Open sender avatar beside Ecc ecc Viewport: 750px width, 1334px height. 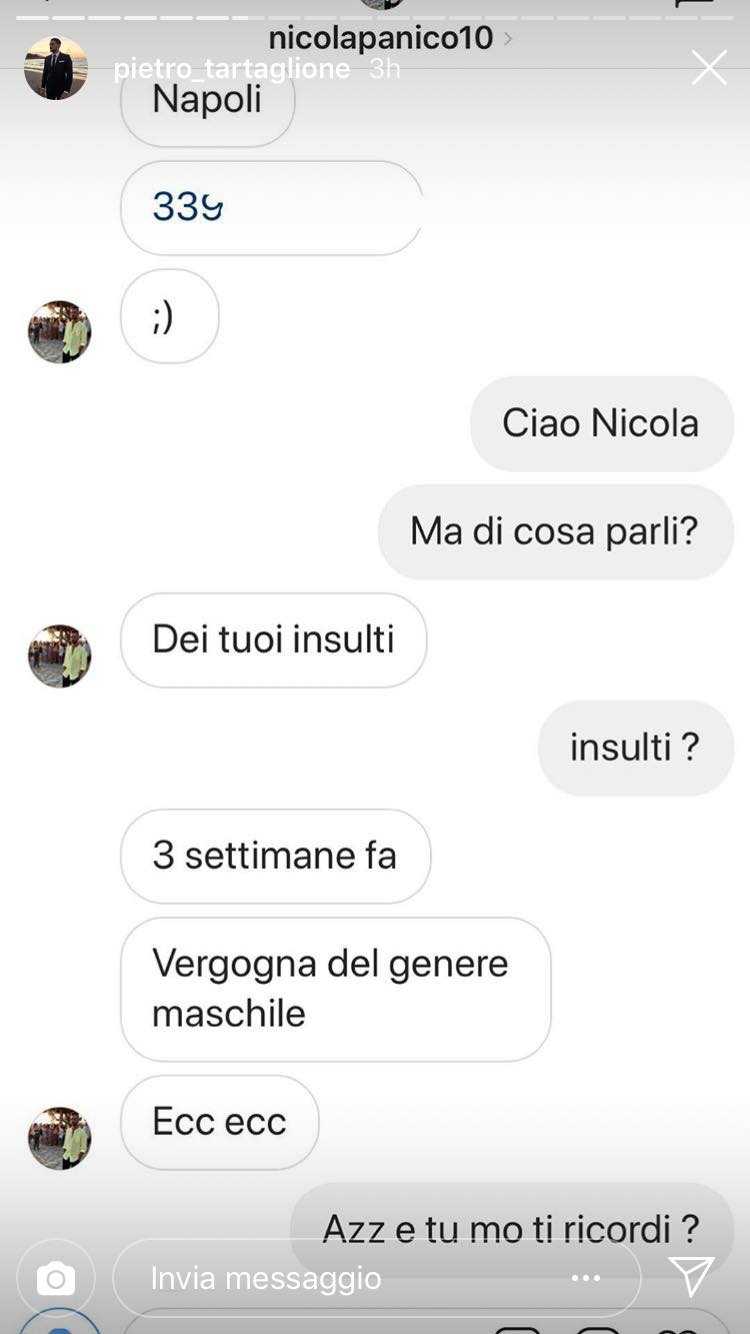[59, 1138]
